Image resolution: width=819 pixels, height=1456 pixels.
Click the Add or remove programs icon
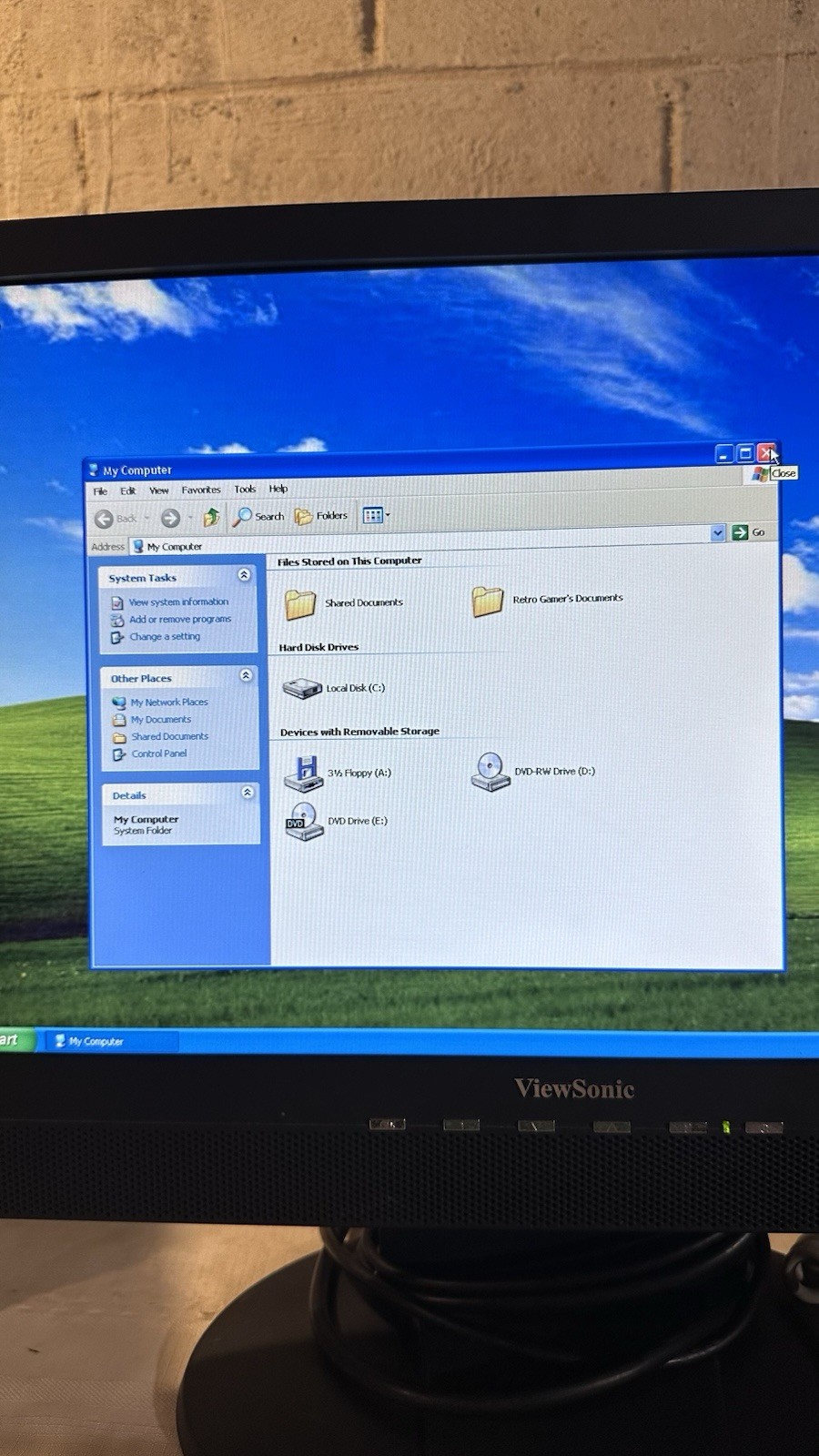click(117, 620)
